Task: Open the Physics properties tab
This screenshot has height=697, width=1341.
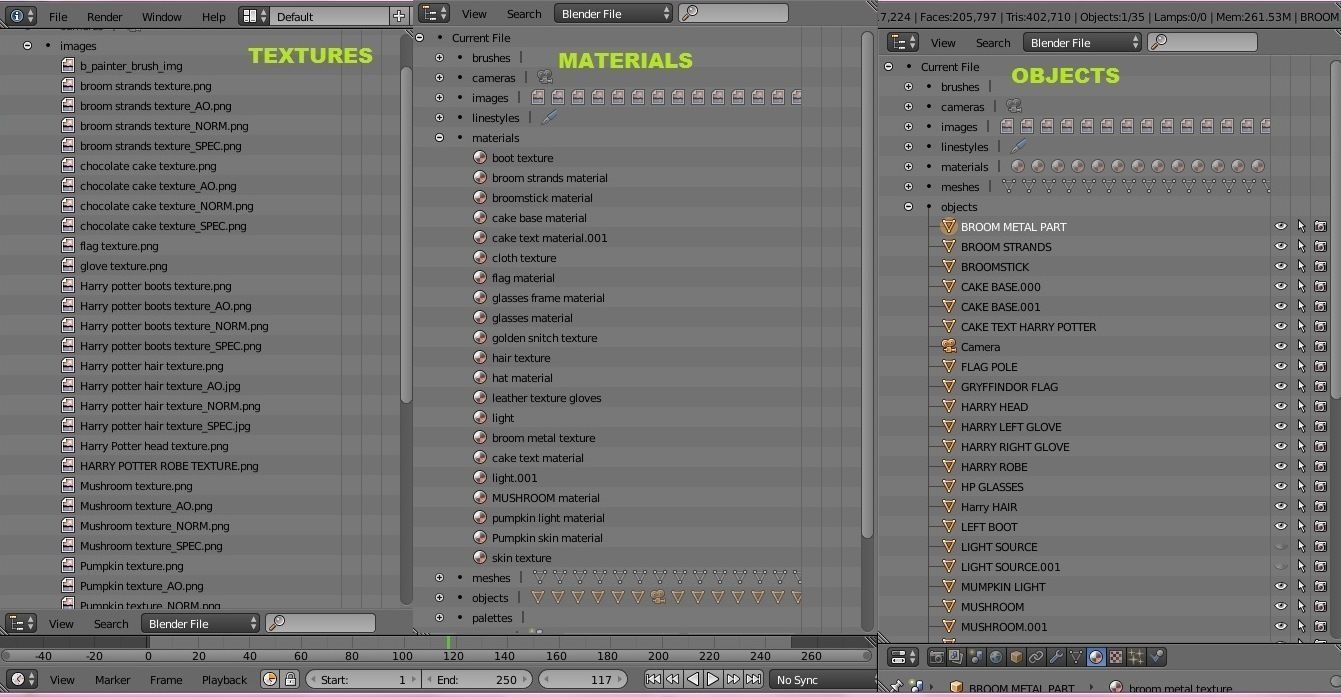Action: point(1157,657)
